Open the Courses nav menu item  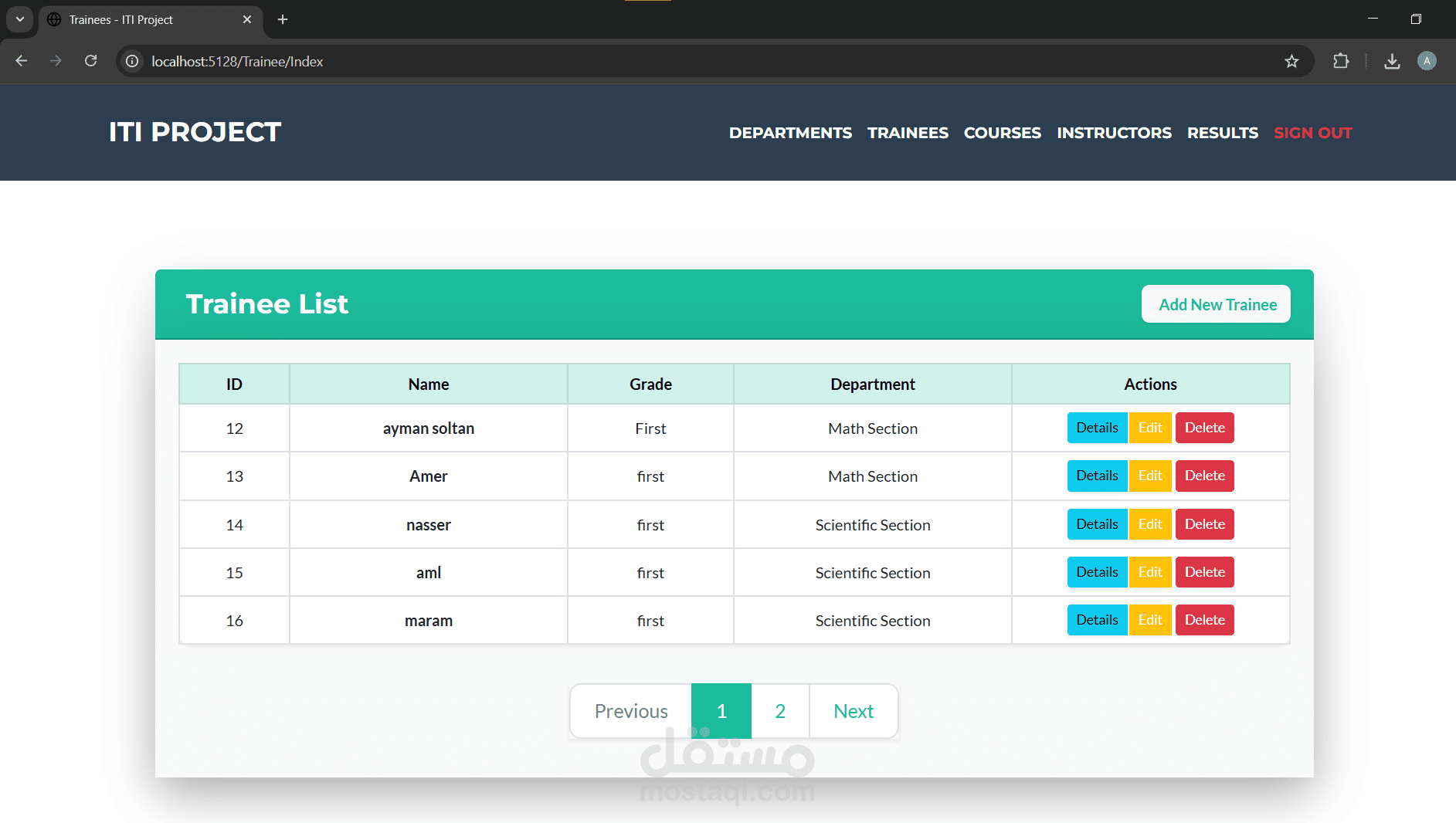(x=1003, y=133)
